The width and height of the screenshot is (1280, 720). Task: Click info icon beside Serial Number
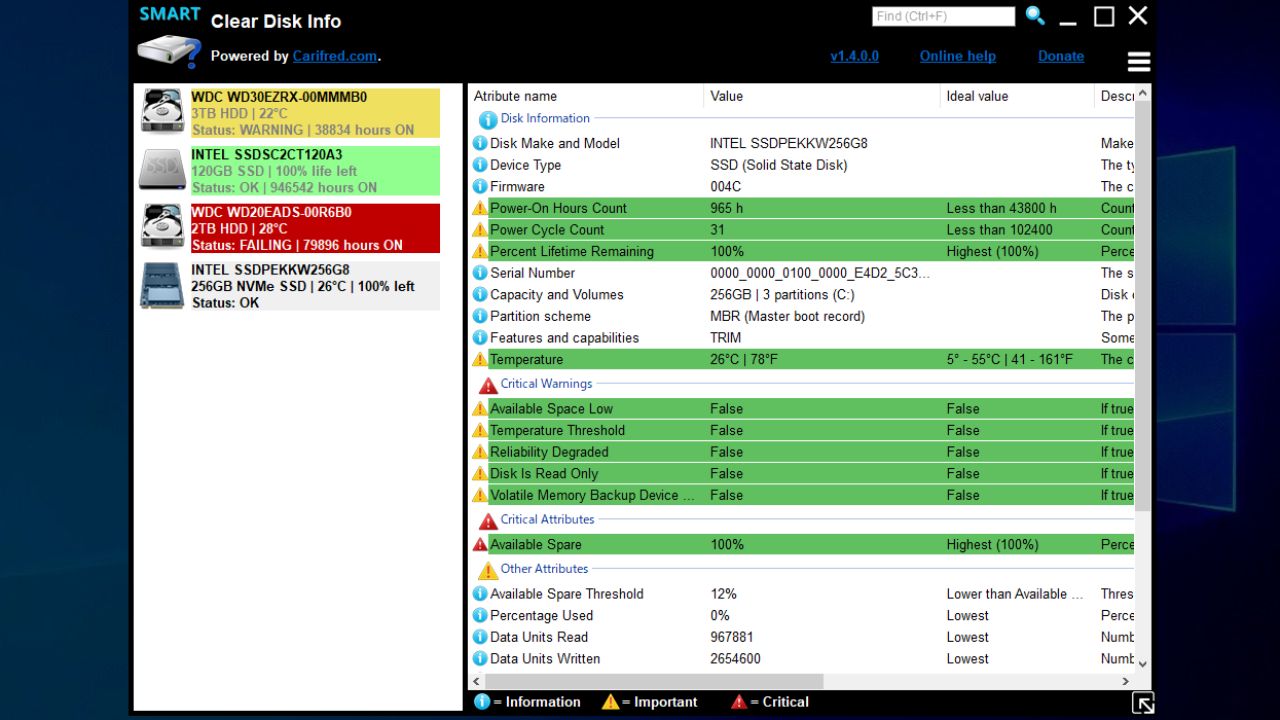(480, 273)
